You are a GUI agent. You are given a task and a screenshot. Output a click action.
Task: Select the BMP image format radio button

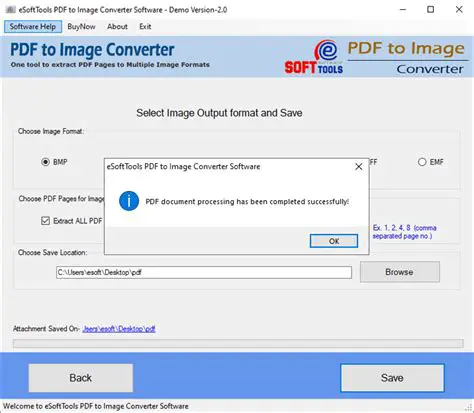(x=45, y=162)
